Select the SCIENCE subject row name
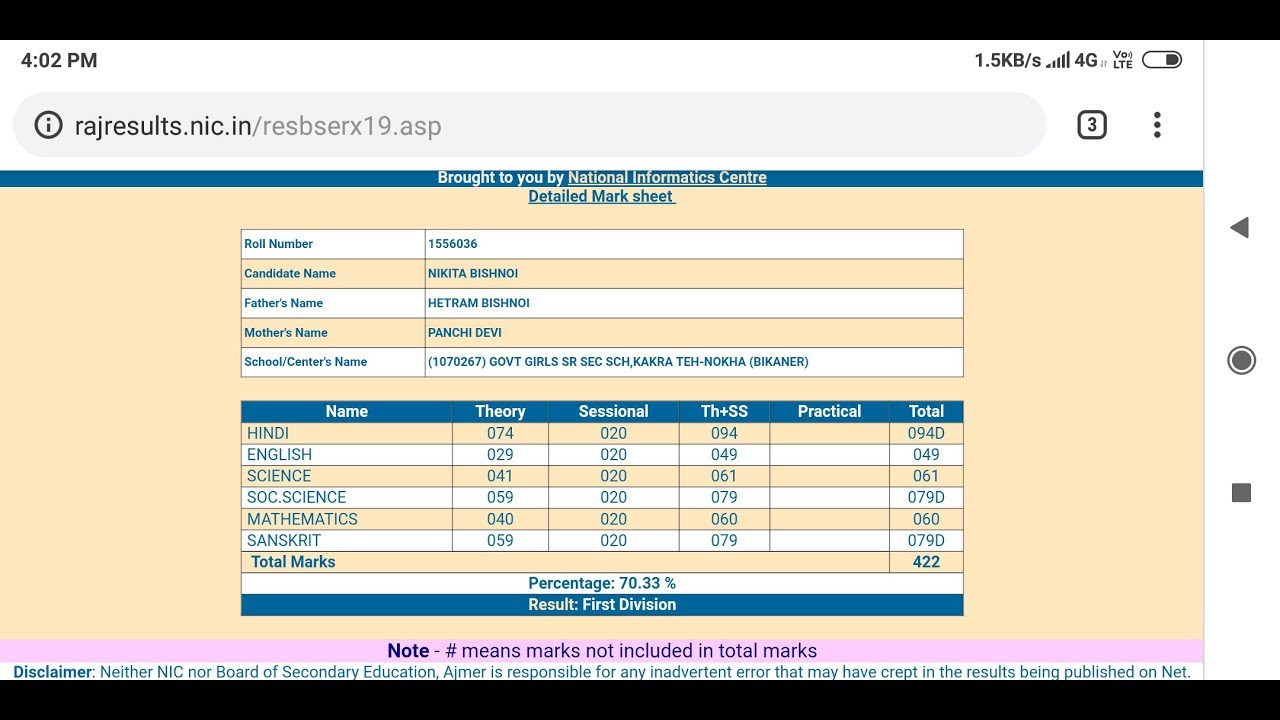This screenshot has width=1280, height=720. [x=279, y=476]
